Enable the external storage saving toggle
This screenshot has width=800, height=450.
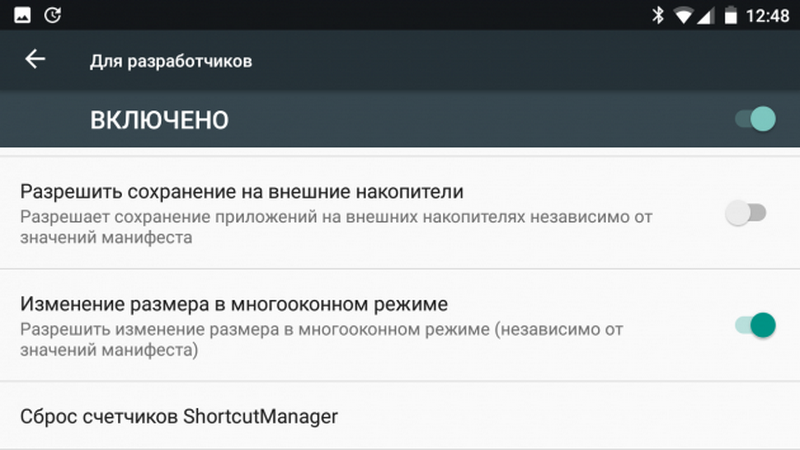[x=746, y=213]
